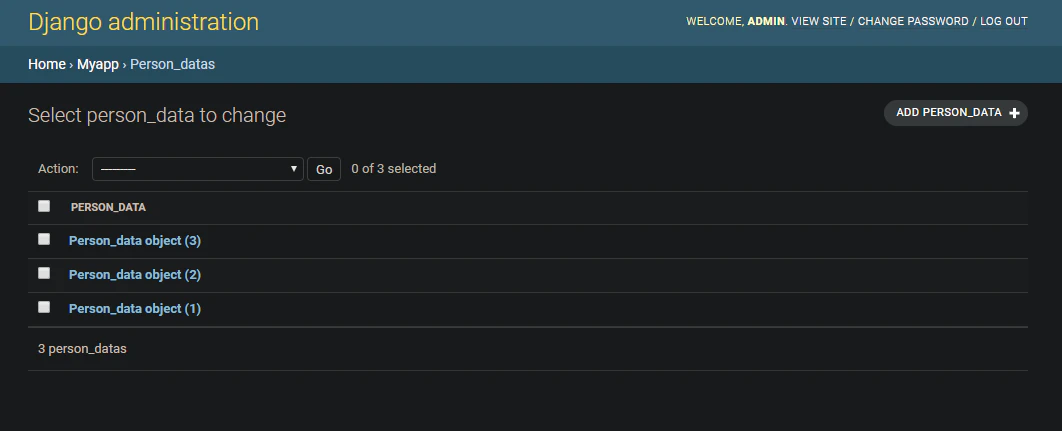Click the Person_datas breadcrumb text
Screen dimensions: 1062x431
173,64
